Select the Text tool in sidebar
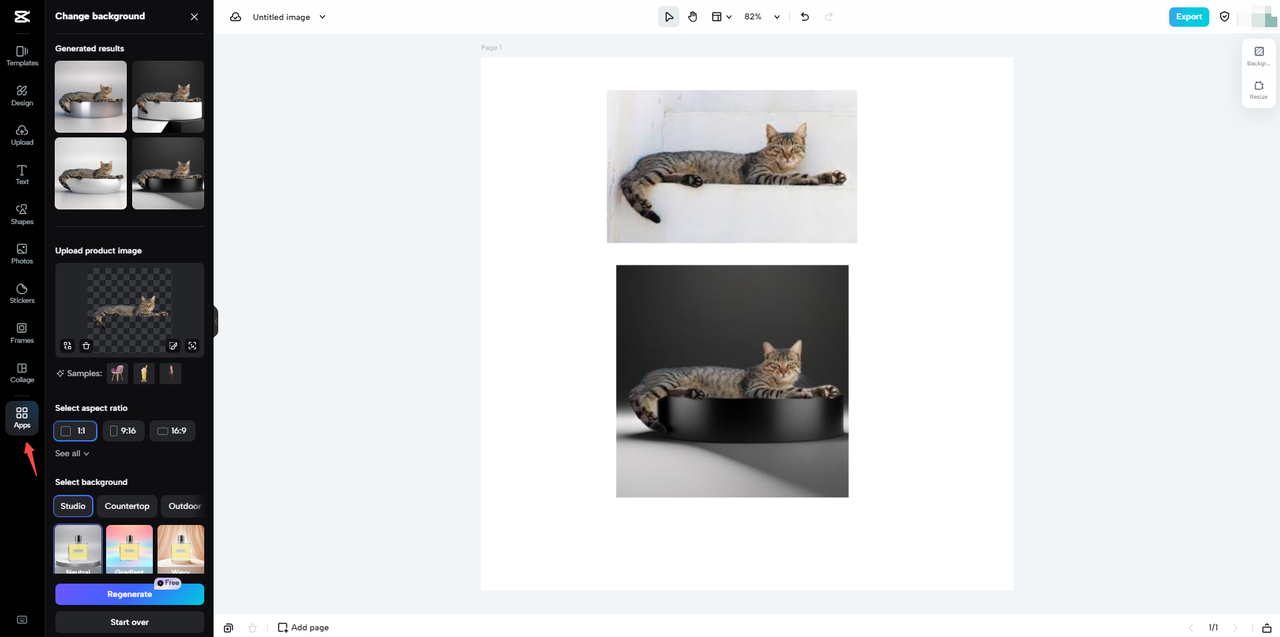The width and height of the screenshot is (1280, 637). coord(22,175)
